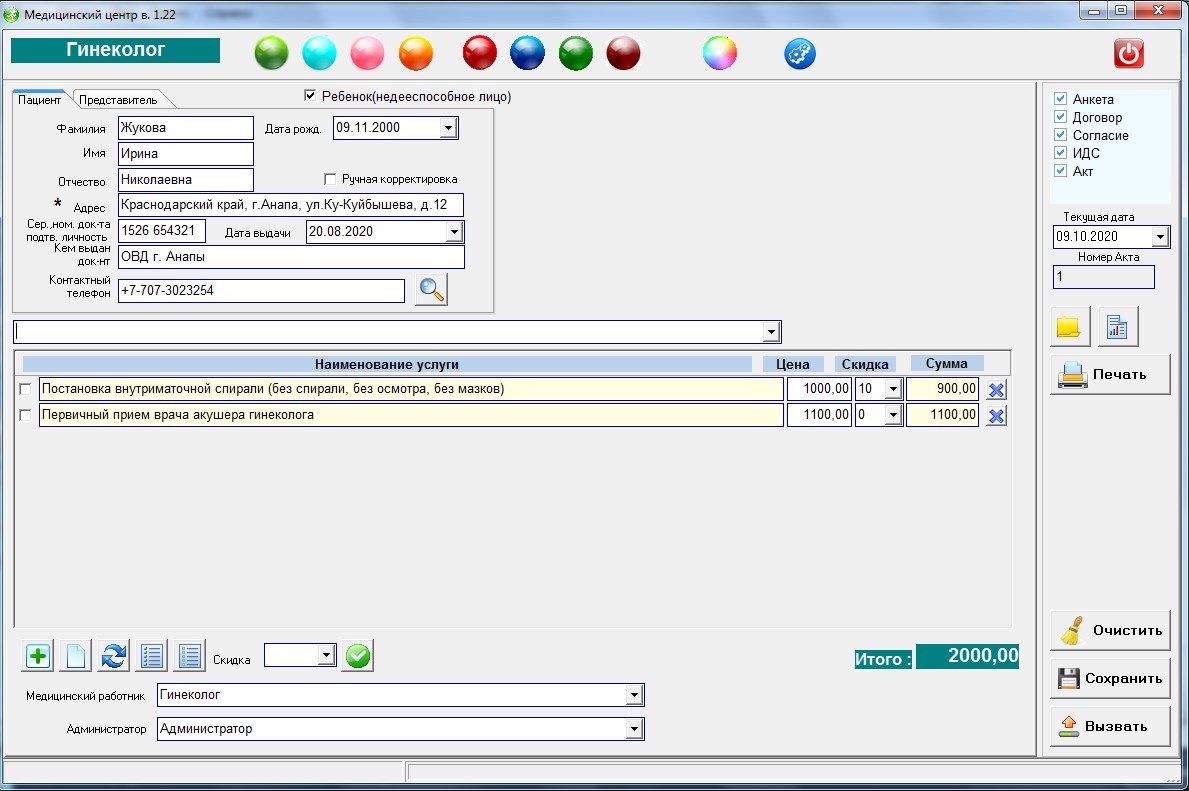Open the bottom Скидка dropdown
Image resolution: width=1189 pixels, height=791 pixels.
[326, 654]
